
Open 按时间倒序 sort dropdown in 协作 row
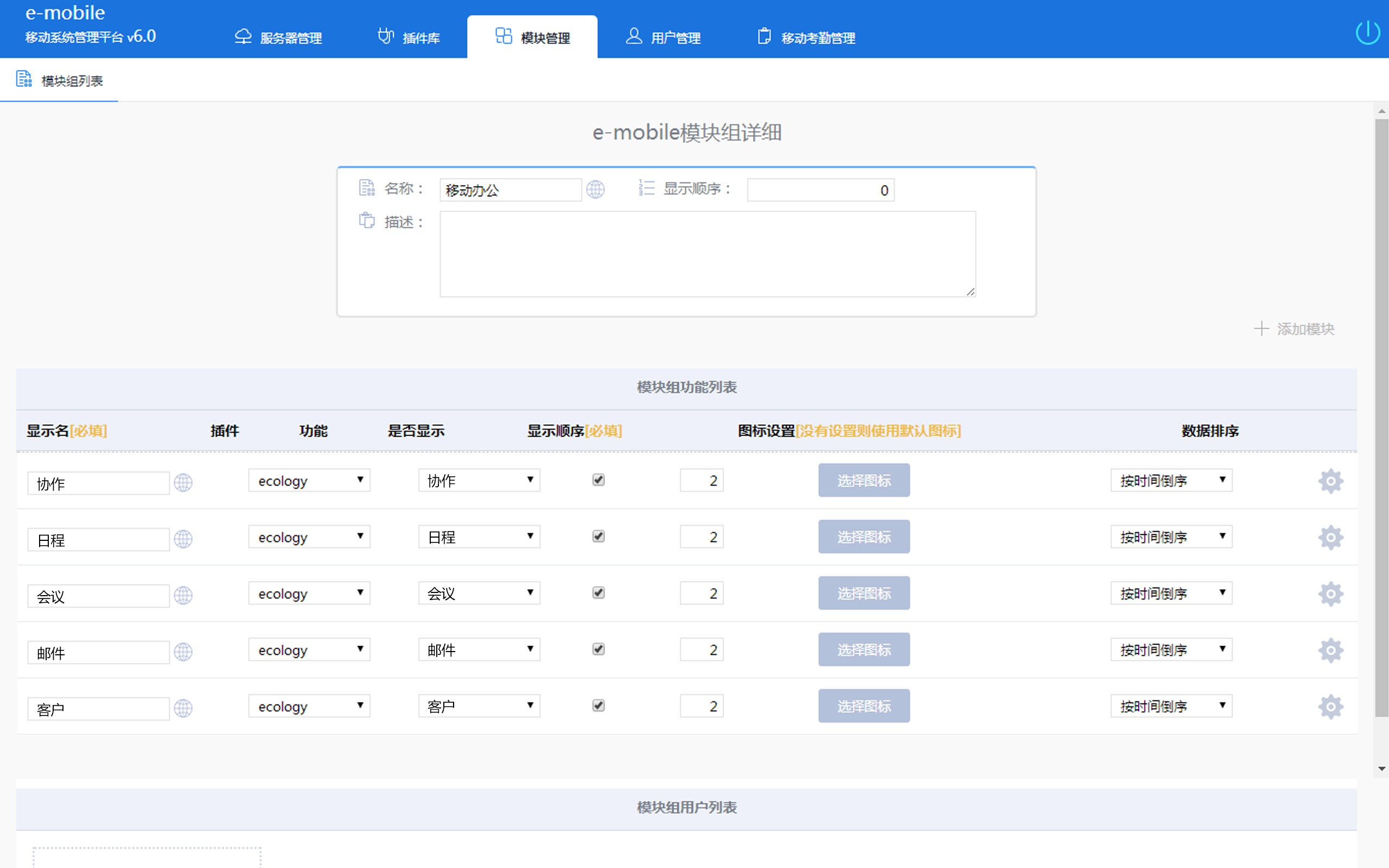[1171, 481]
